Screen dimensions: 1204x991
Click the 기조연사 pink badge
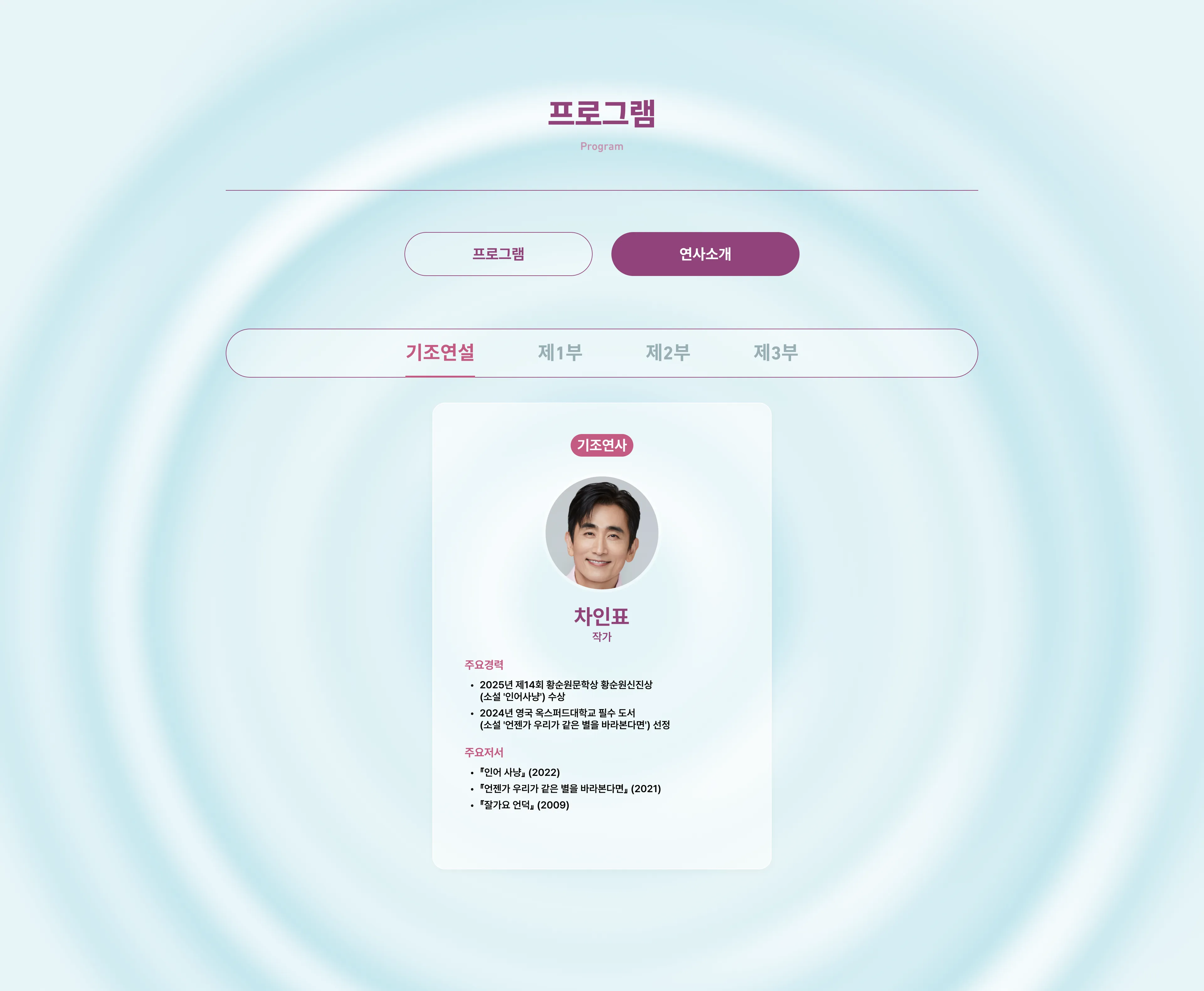click(x=601, y=445)
